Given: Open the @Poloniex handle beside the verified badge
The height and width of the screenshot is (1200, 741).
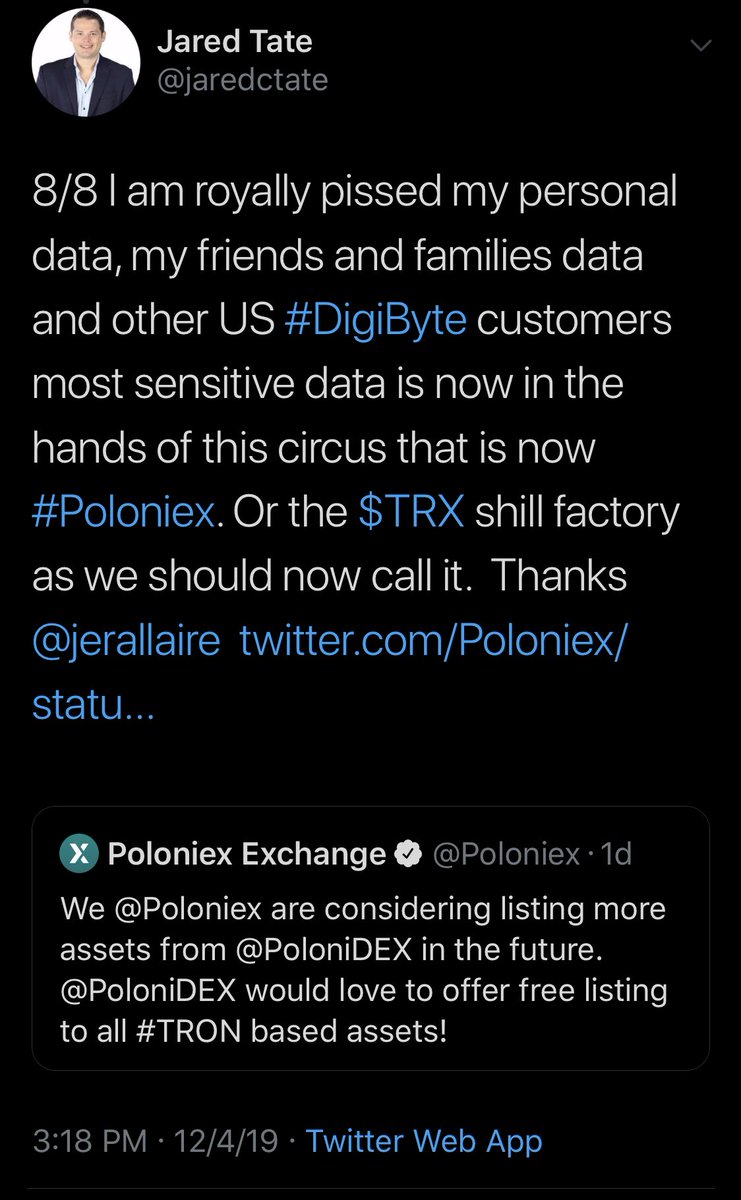Looking at the screenshot, I should [505, 854].
